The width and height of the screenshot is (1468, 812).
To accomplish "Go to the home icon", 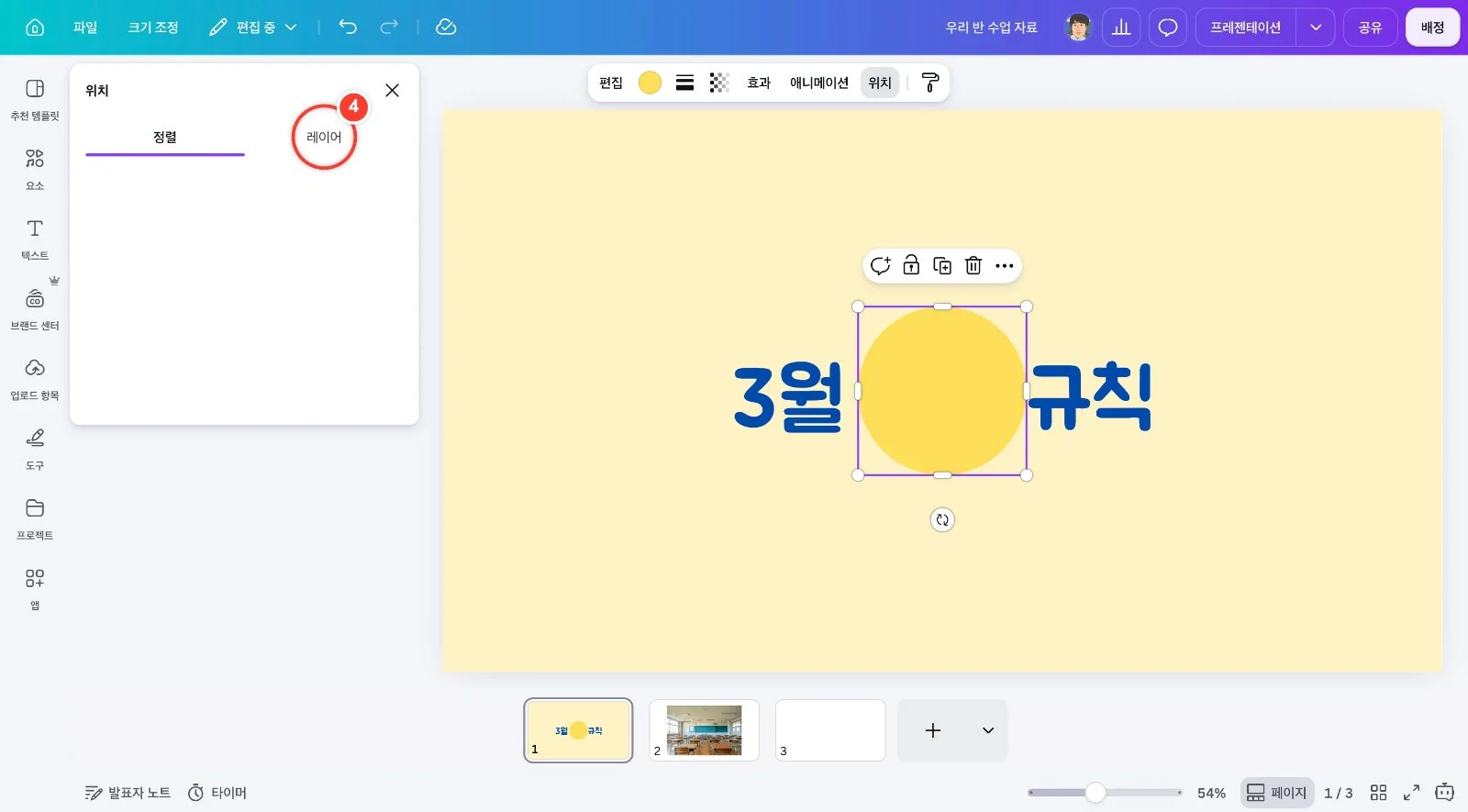I will click(35, 28).
